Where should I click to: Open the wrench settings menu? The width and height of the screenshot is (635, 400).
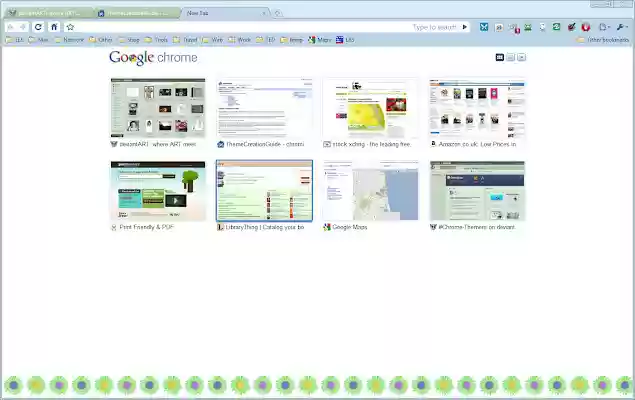click(x=621, y=27)
